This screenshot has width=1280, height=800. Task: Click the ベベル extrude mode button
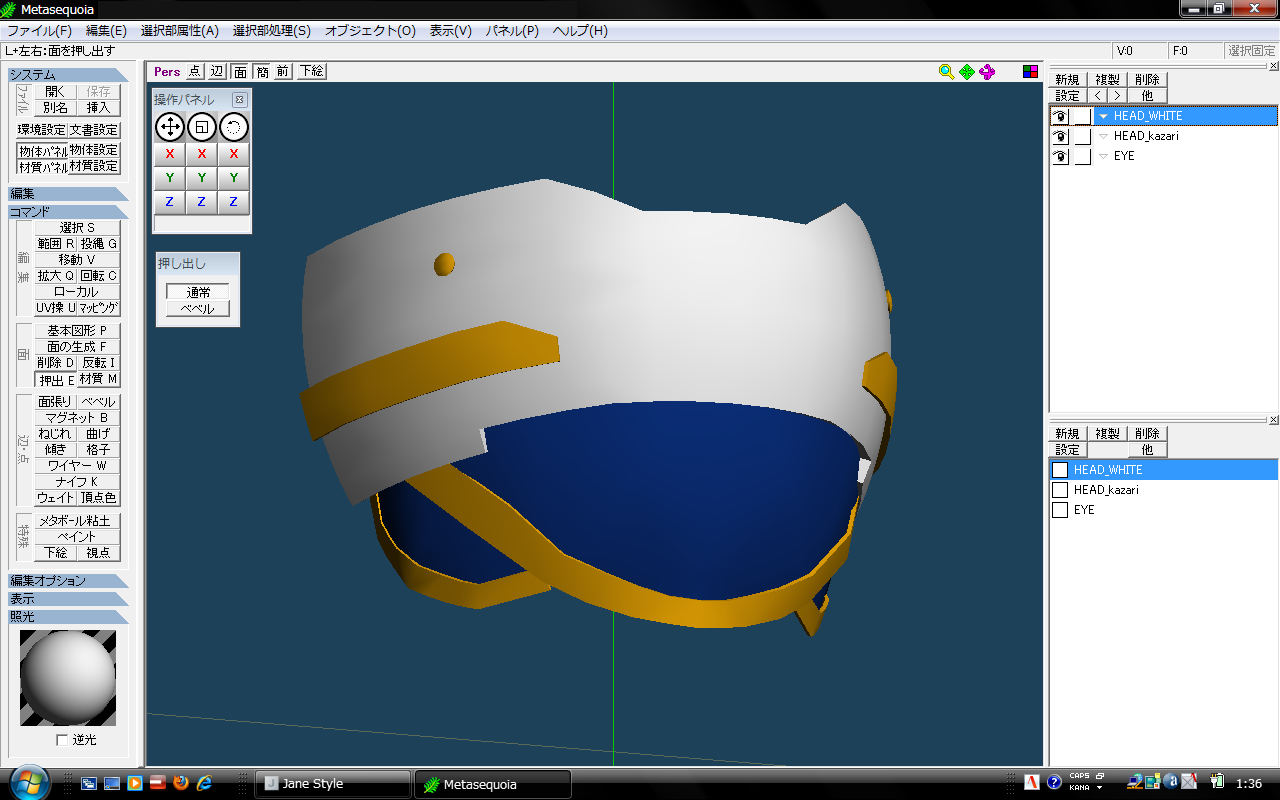click(x=197, y=309)
